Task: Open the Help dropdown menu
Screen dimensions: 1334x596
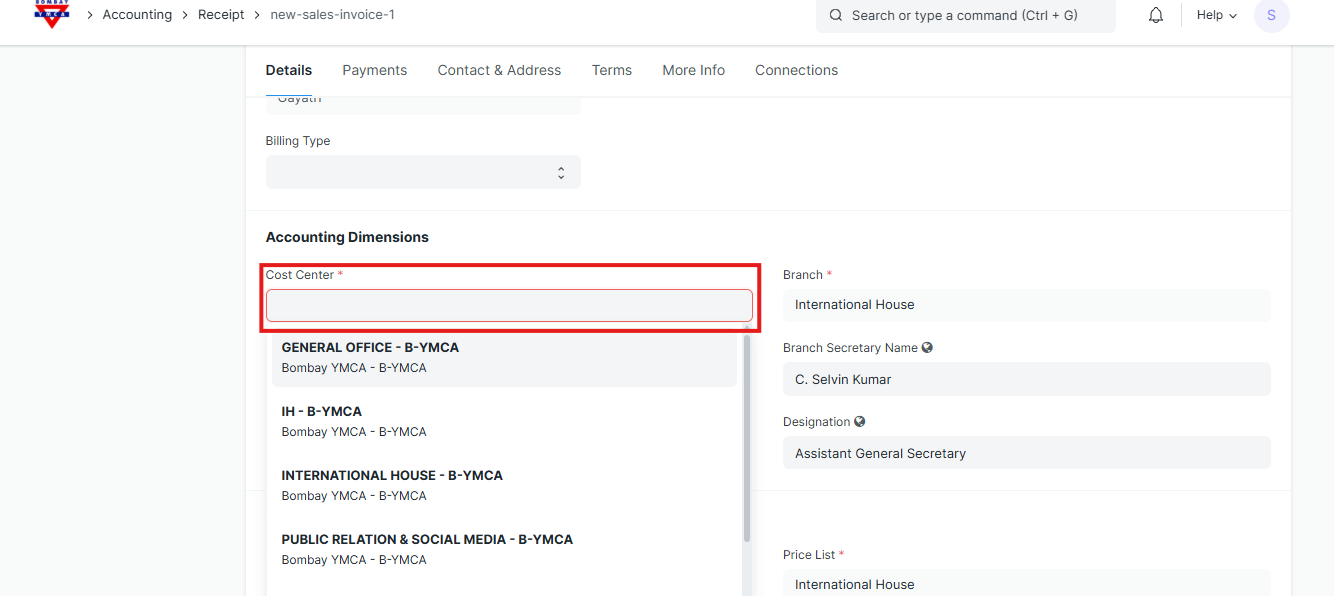Action: [1216, 15]
